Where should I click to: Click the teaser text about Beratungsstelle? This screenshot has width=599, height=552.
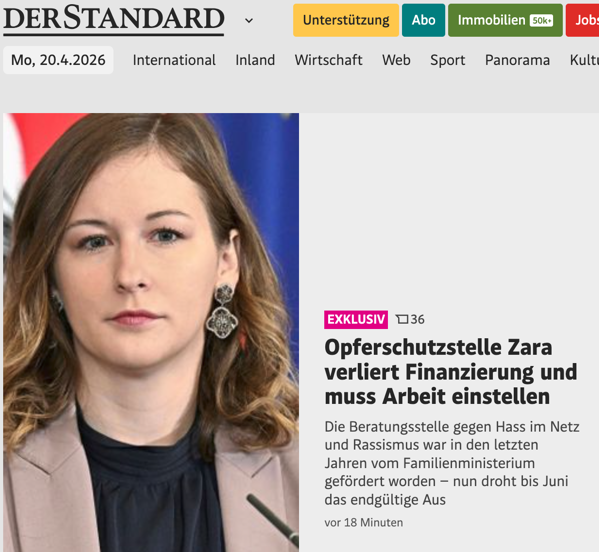pos(452,463)
